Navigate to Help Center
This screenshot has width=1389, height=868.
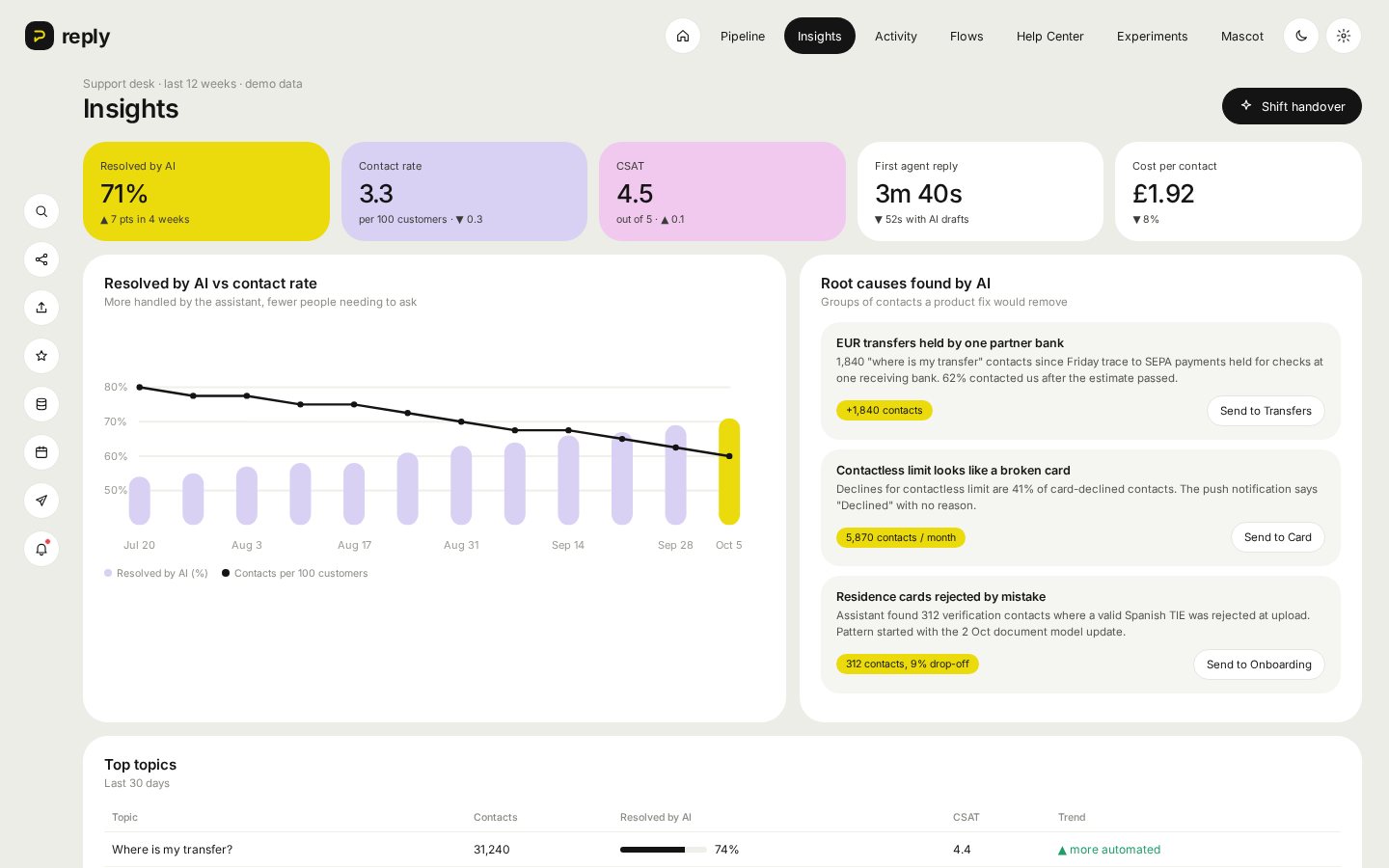coord(1050,36)
